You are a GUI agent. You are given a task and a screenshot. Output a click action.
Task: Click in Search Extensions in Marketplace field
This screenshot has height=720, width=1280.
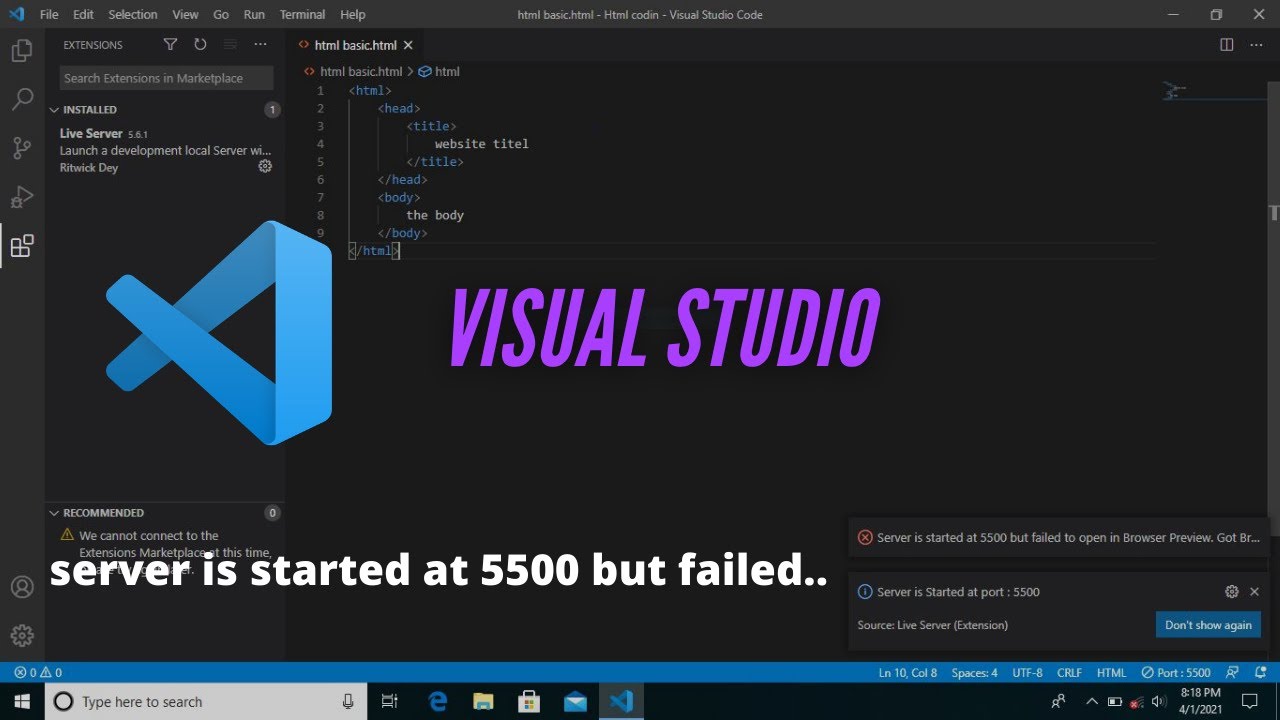tap(165, 78)
